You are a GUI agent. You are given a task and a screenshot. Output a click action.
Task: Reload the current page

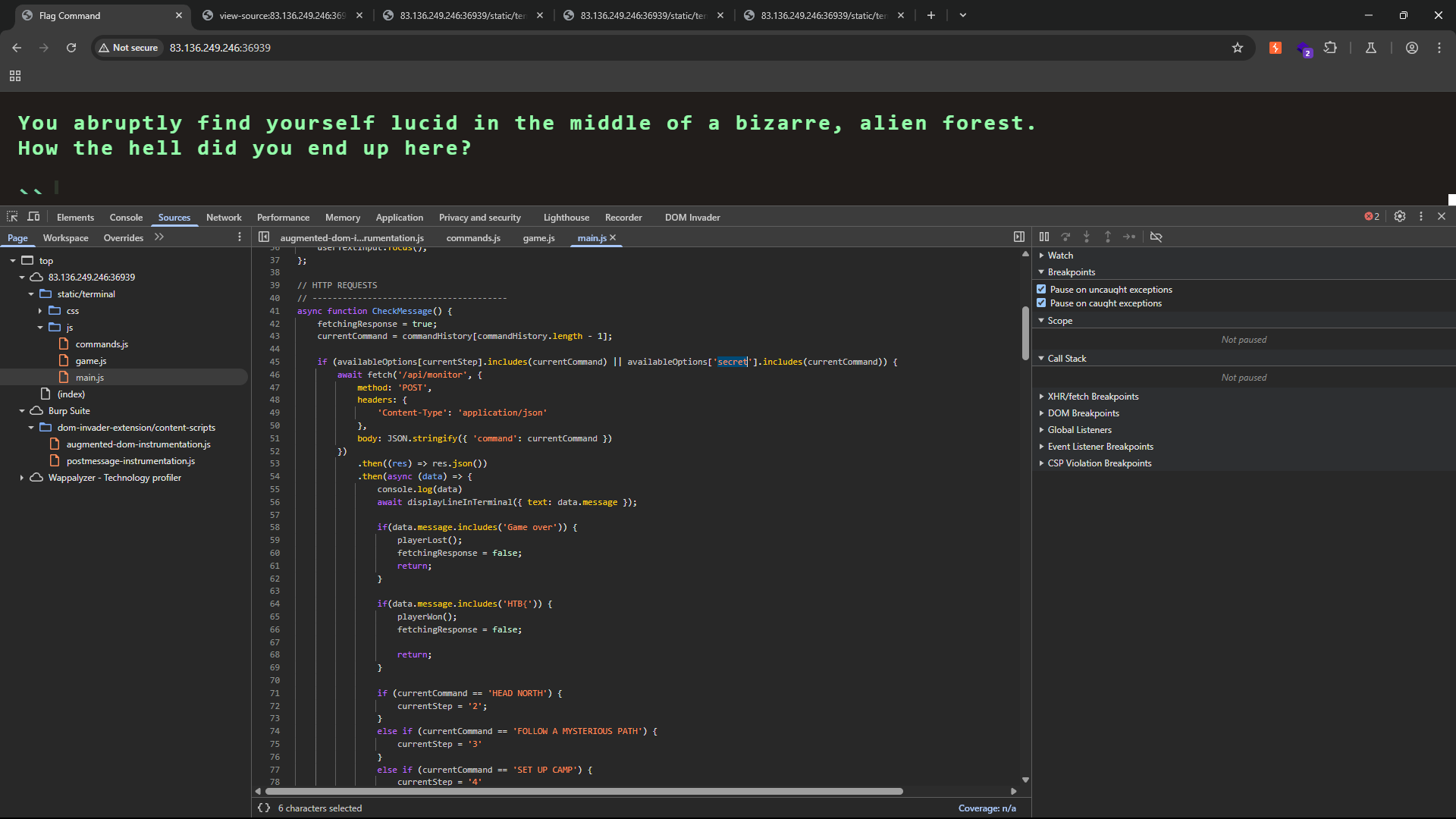71,48
